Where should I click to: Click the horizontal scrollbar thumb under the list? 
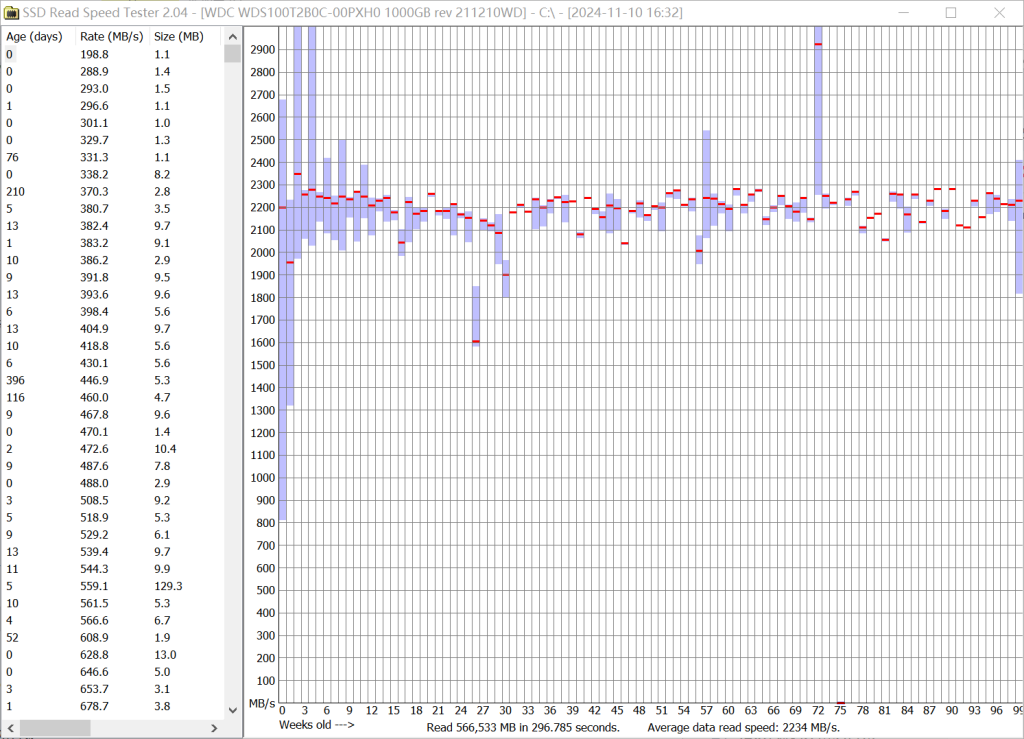(55, 727)
